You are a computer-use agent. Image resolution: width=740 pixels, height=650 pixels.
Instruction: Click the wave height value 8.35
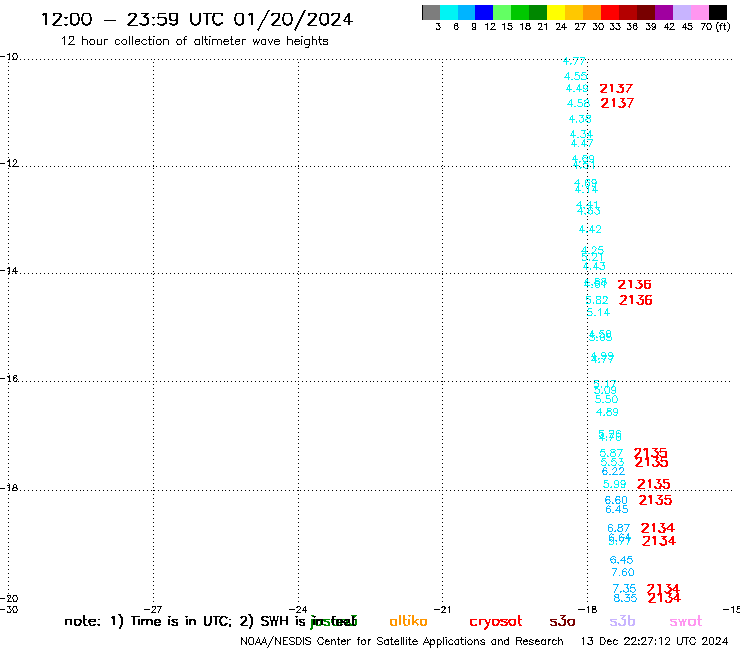pyautogui.click(x=625, y=599)
